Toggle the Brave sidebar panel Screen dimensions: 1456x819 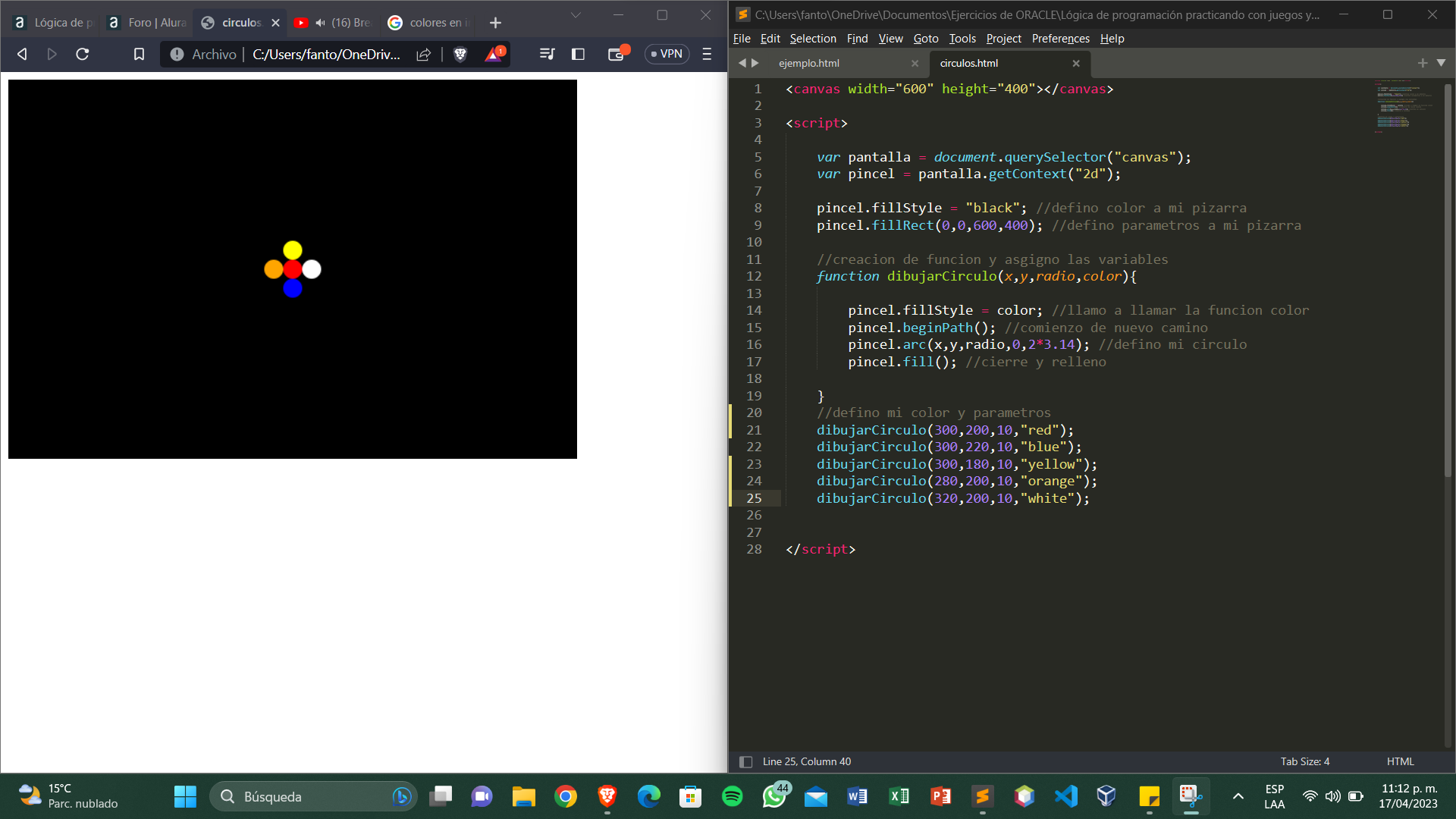(578, 54)
